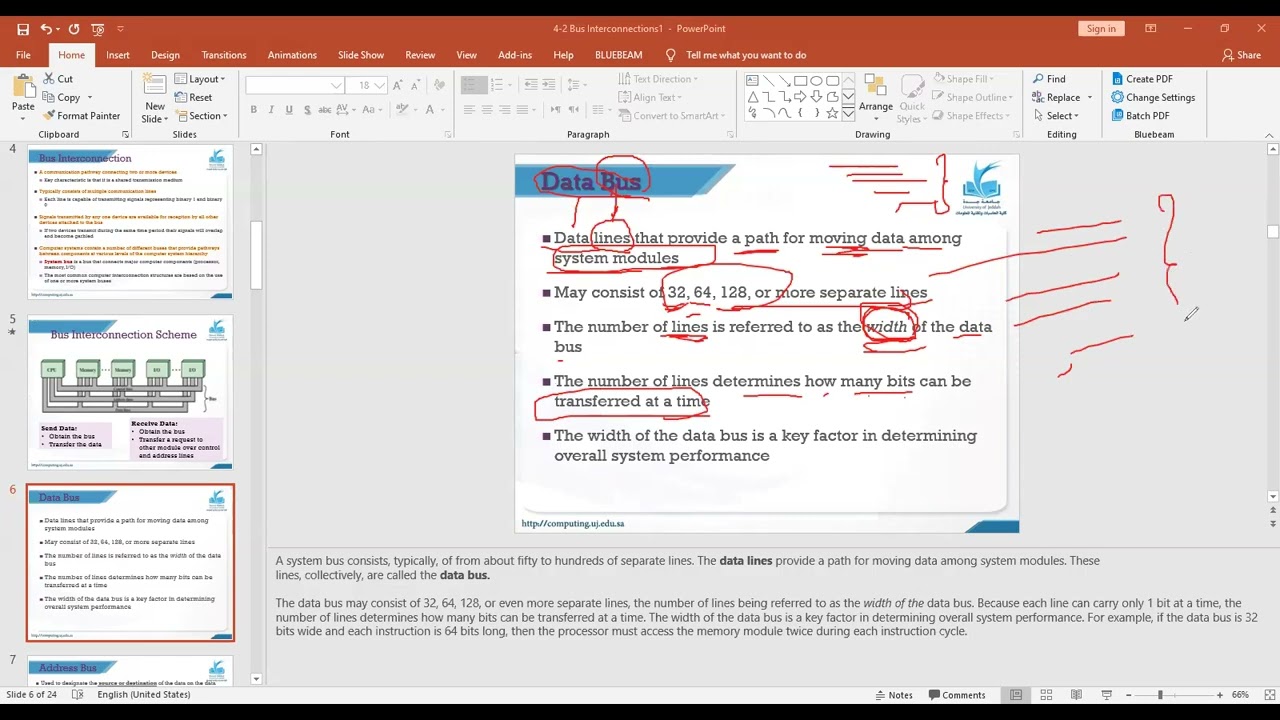Click the computing.uj.edu.sa link on slide

(573, 524)
